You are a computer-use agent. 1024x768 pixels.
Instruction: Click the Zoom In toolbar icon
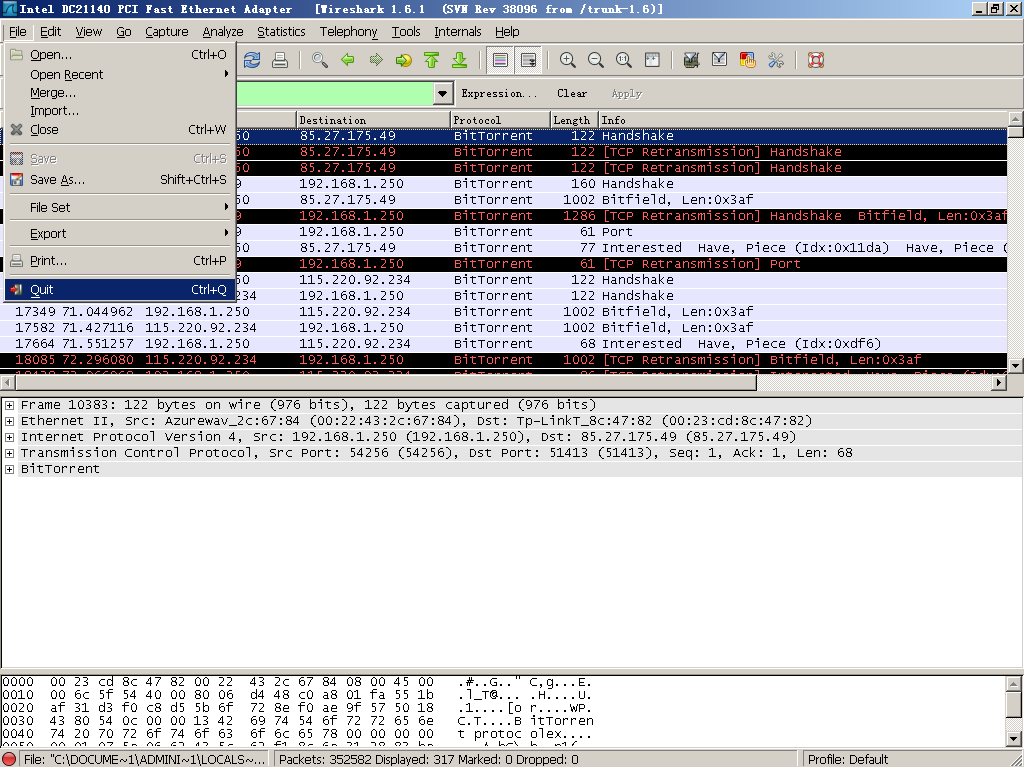(568, 60)
